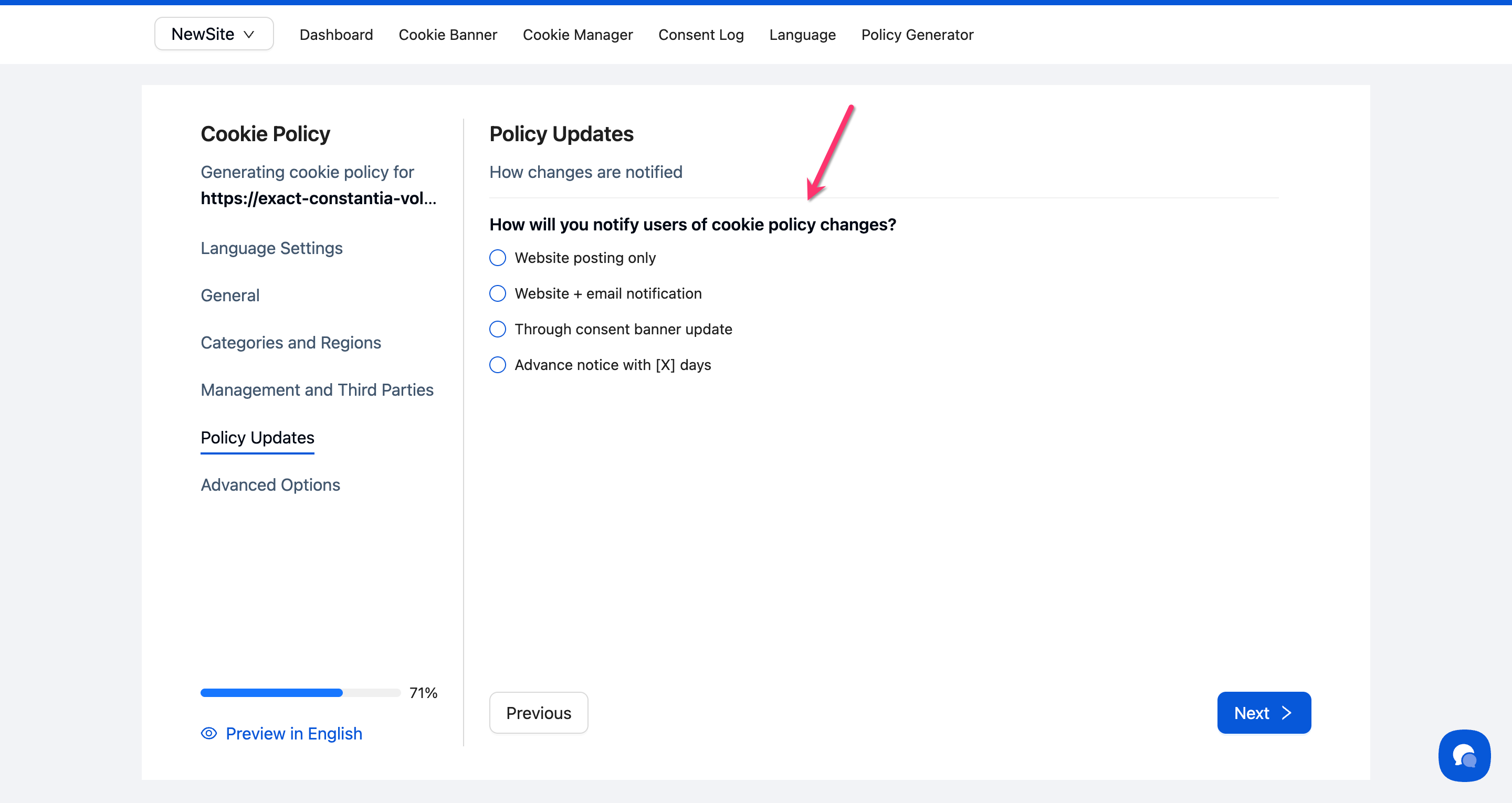Jump to Language Settings step

click(x=271, y=248)
